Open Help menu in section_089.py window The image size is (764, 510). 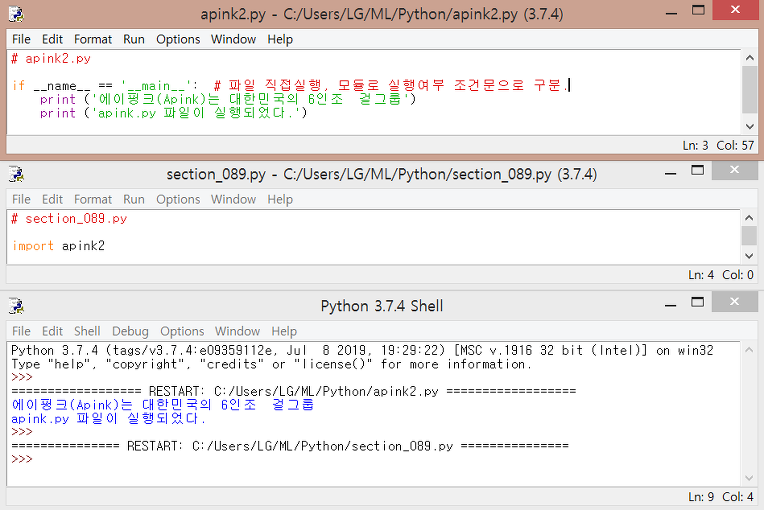(280, 200)
